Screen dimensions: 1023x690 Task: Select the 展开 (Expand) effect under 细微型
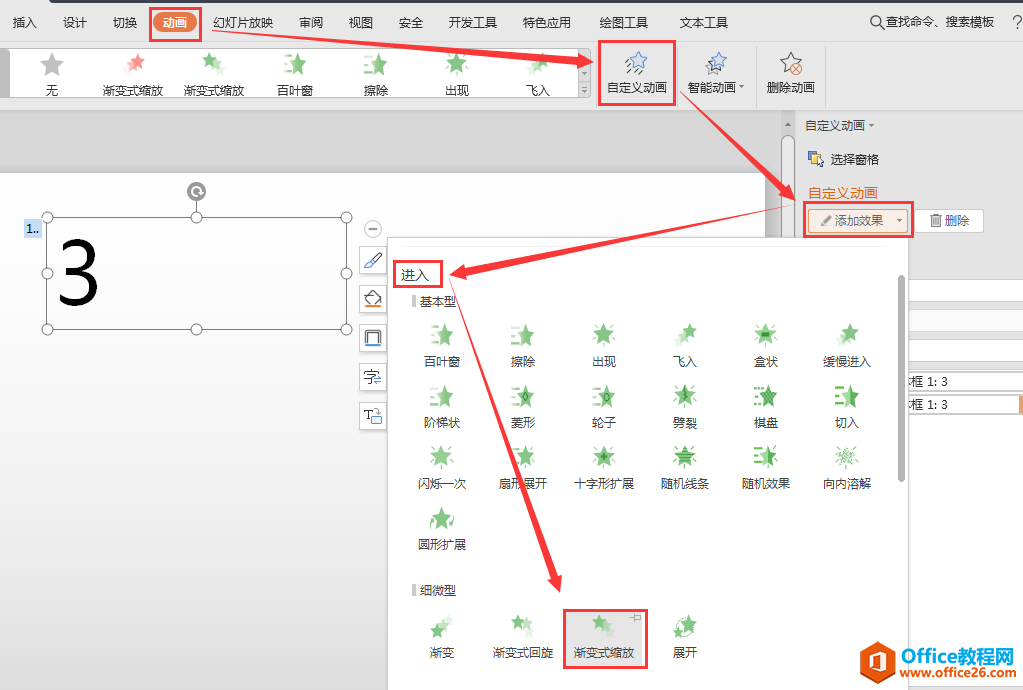684,638
